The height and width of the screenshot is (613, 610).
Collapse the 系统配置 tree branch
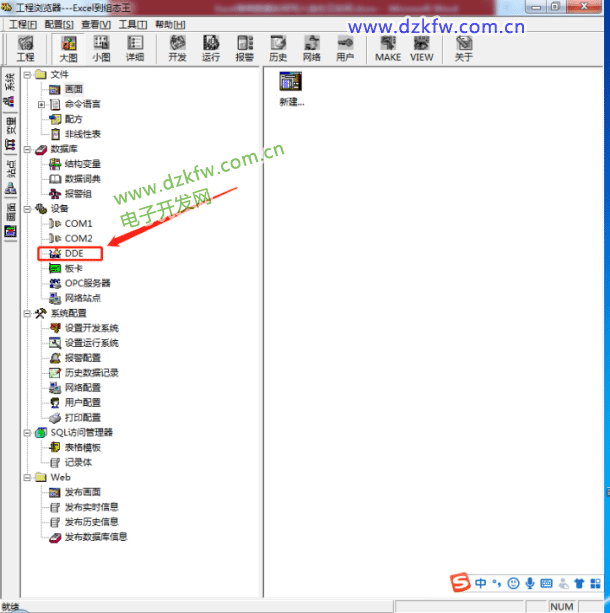click(27, 313)
